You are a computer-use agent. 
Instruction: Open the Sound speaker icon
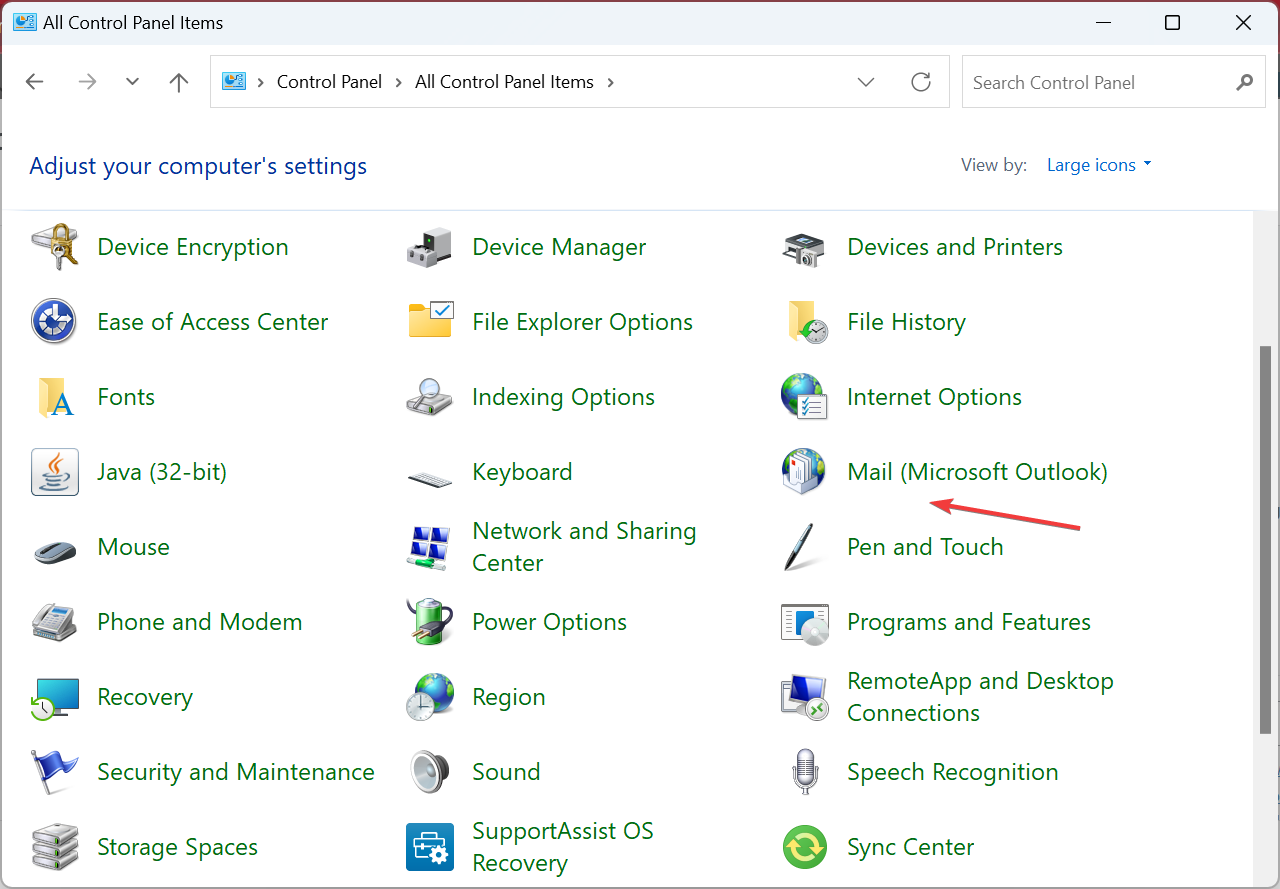(430, 772)
